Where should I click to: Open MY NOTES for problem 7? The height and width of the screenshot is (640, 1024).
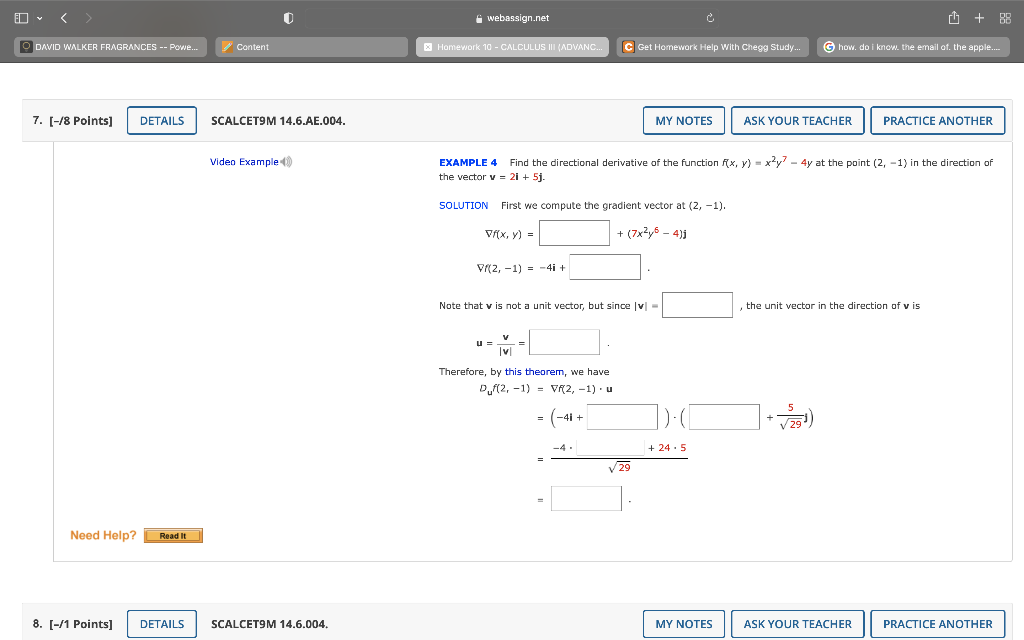point(683,120)
